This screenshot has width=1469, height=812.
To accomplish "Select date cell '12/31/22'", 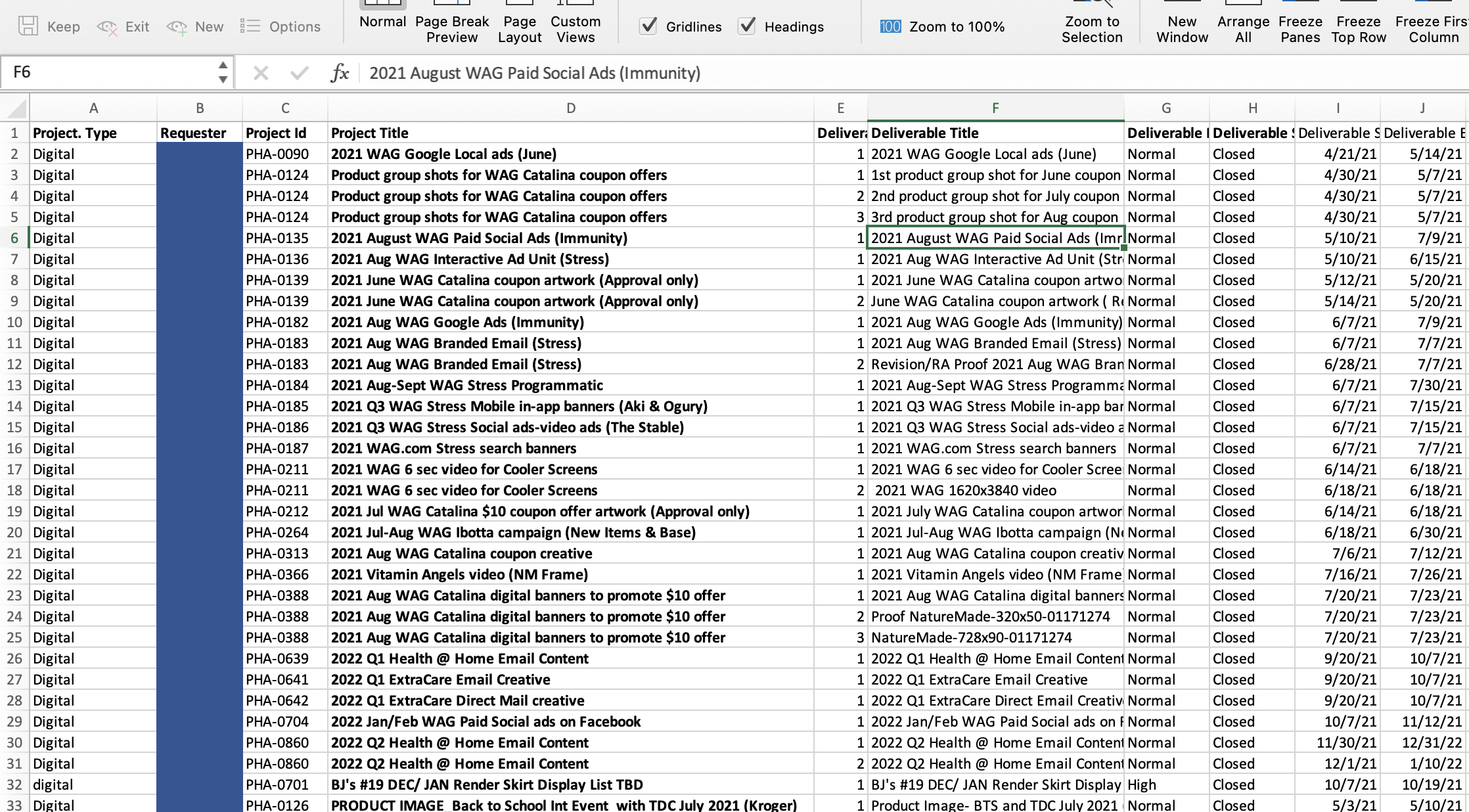I will [x=1423, y=742].
